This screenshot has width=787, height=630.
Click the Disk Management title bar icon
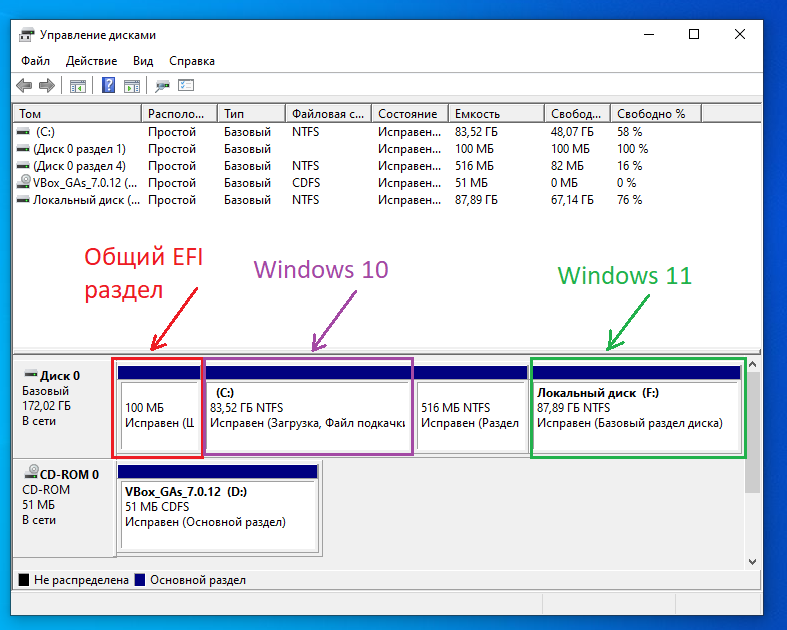pos(27,35)
